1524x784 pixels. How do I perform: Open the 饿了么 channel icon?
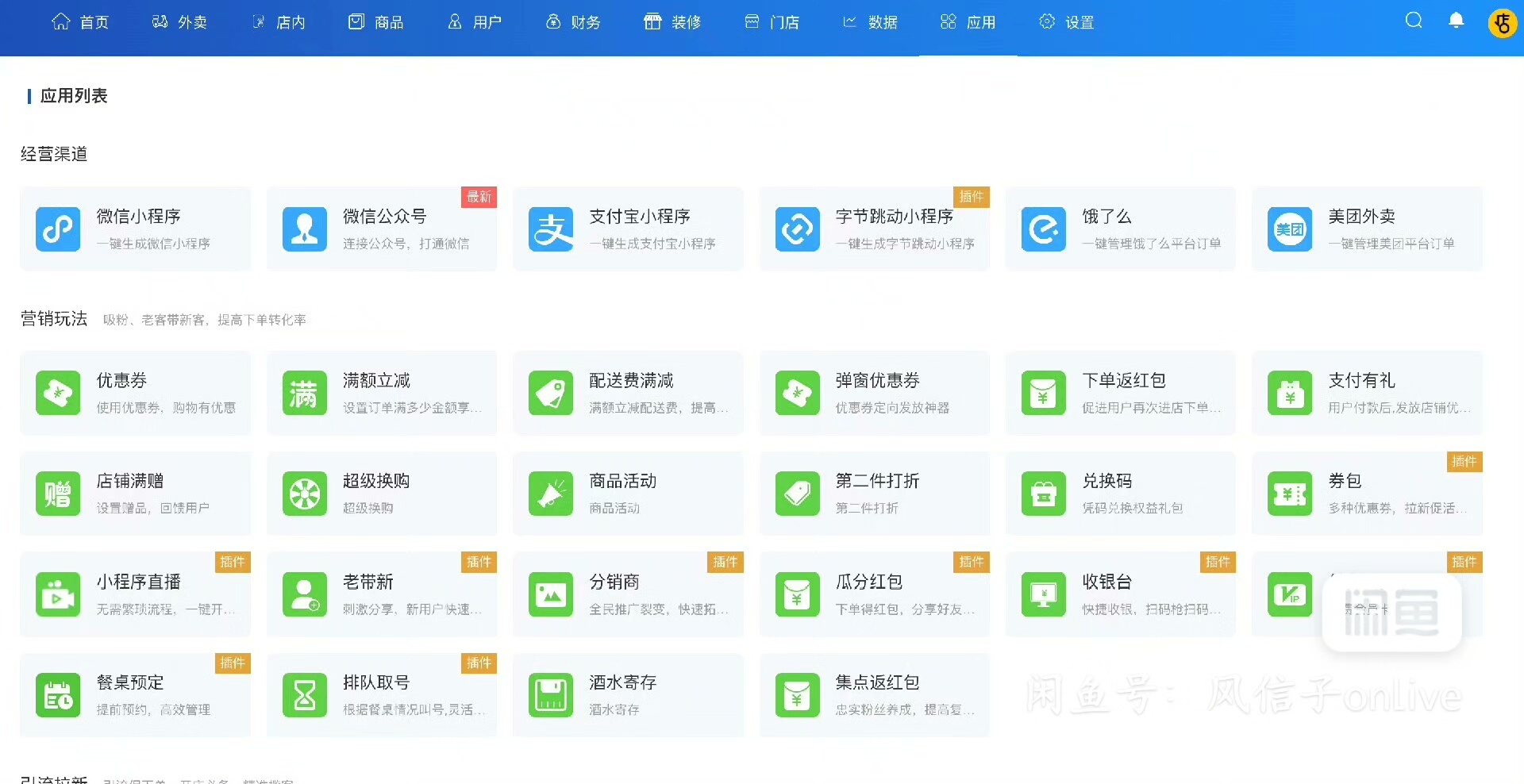(1043, 229)
